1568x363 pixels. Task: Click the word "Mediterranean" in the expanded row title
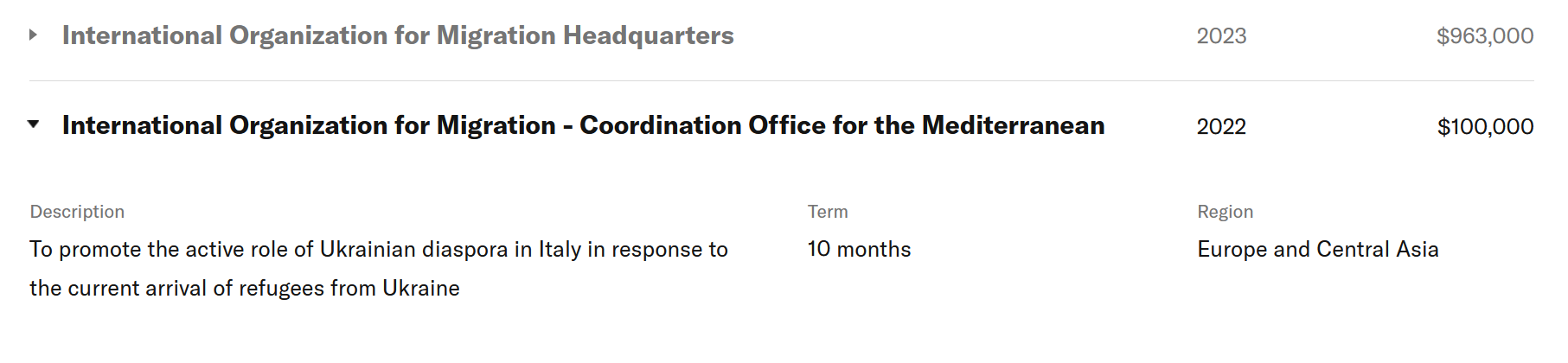(x=1013, y=125)
